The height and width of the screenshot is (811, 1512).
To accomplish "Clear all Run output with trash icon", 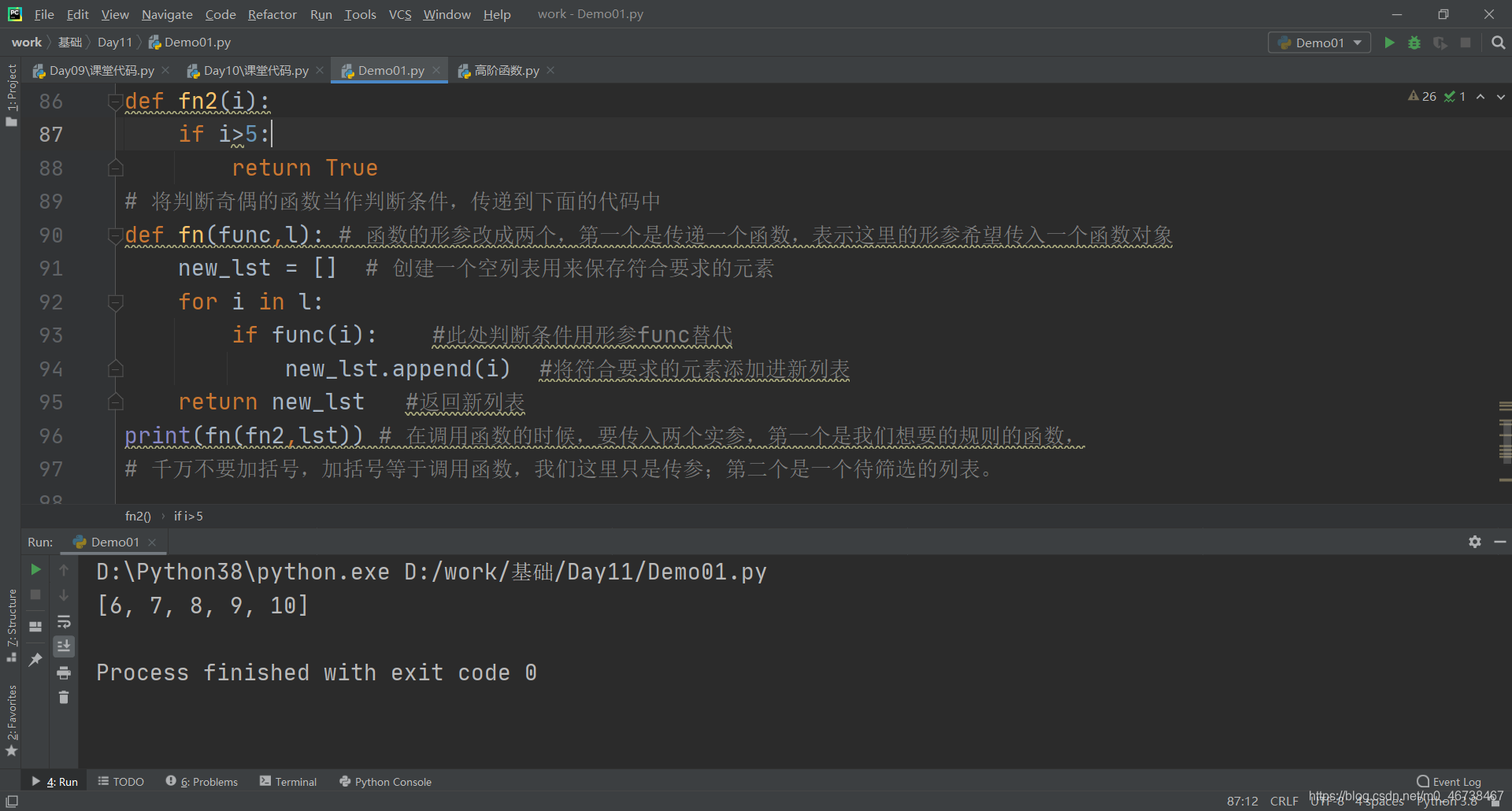I will 64,698.
